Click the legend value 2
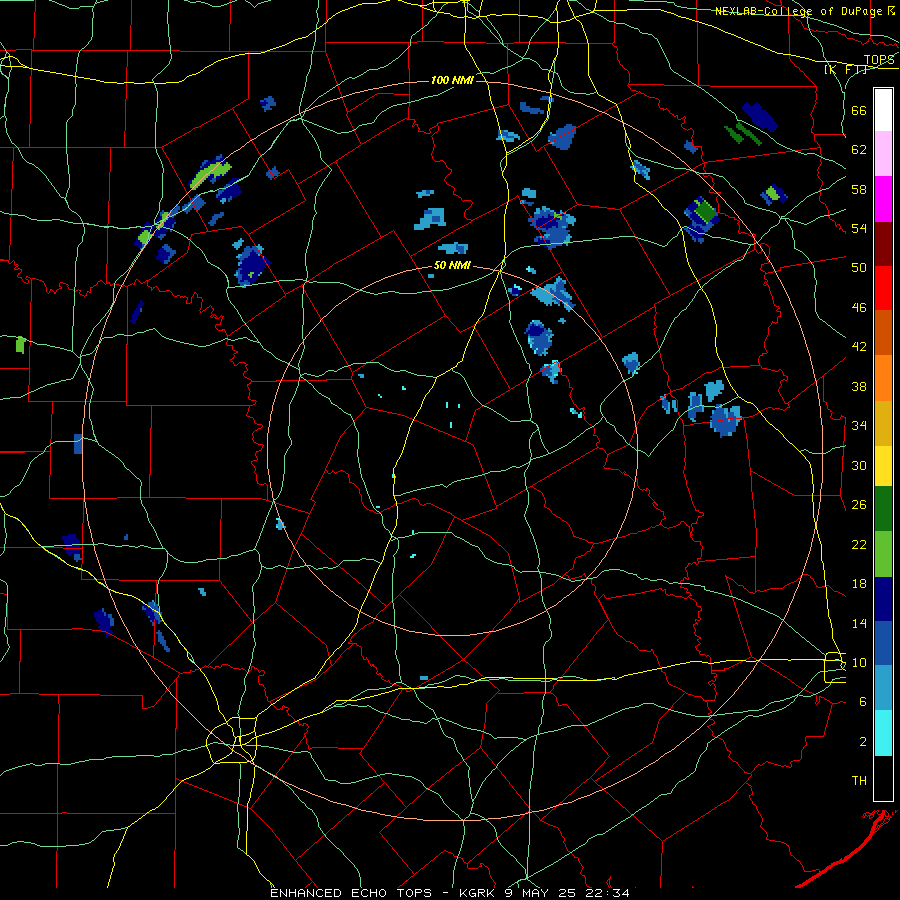 pyautogui.click(x=862, y=741)
